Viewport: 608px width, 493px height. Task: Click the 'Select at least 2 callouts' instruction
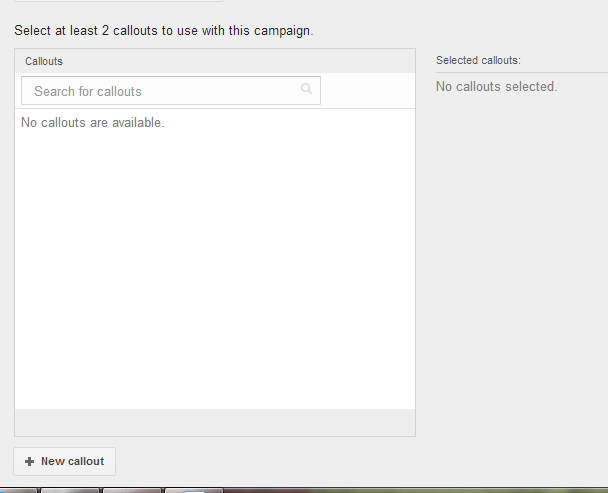(164, 31)
